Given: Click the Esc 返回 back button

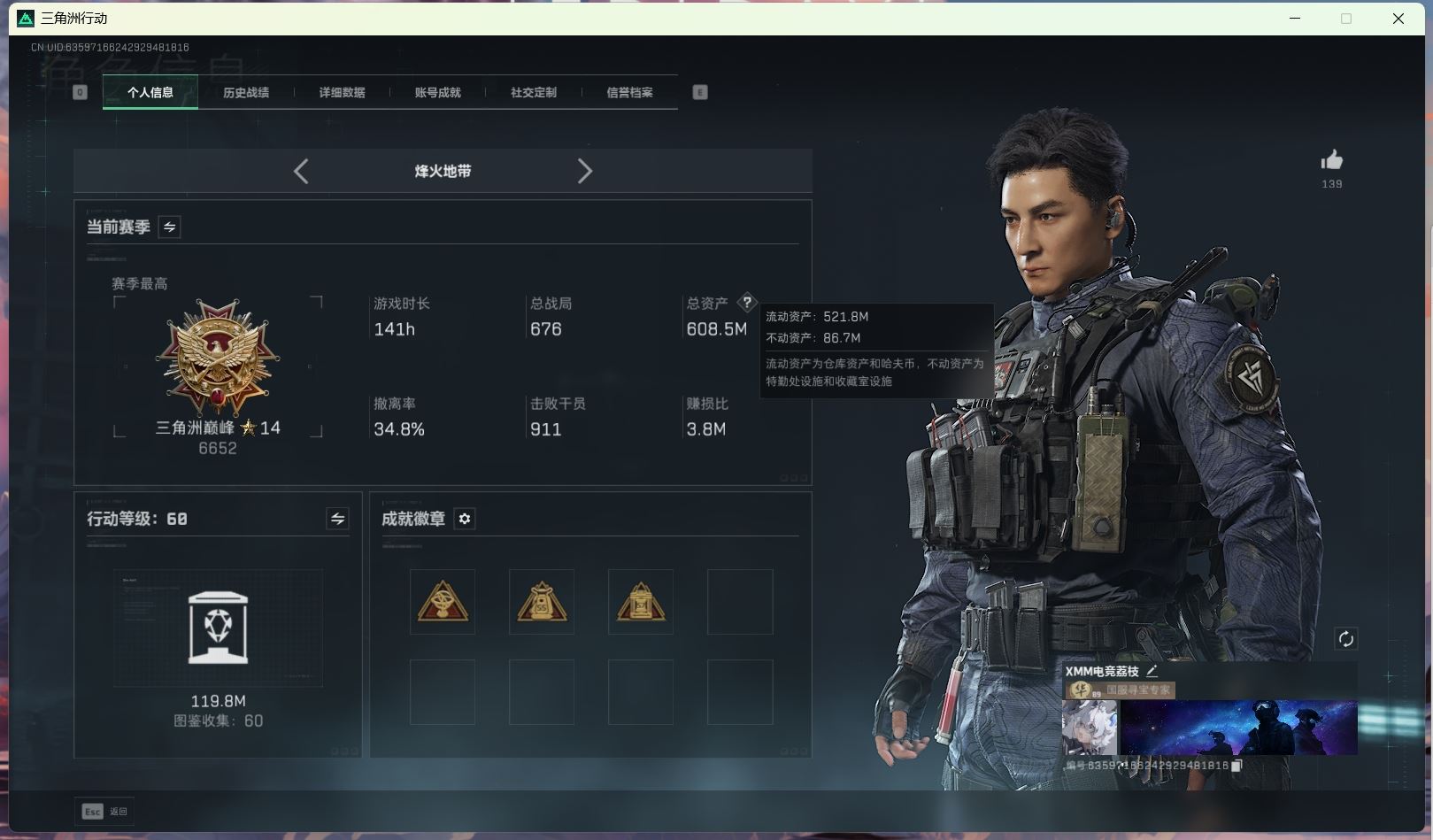Looking at the screenshot, I should 105,811.
